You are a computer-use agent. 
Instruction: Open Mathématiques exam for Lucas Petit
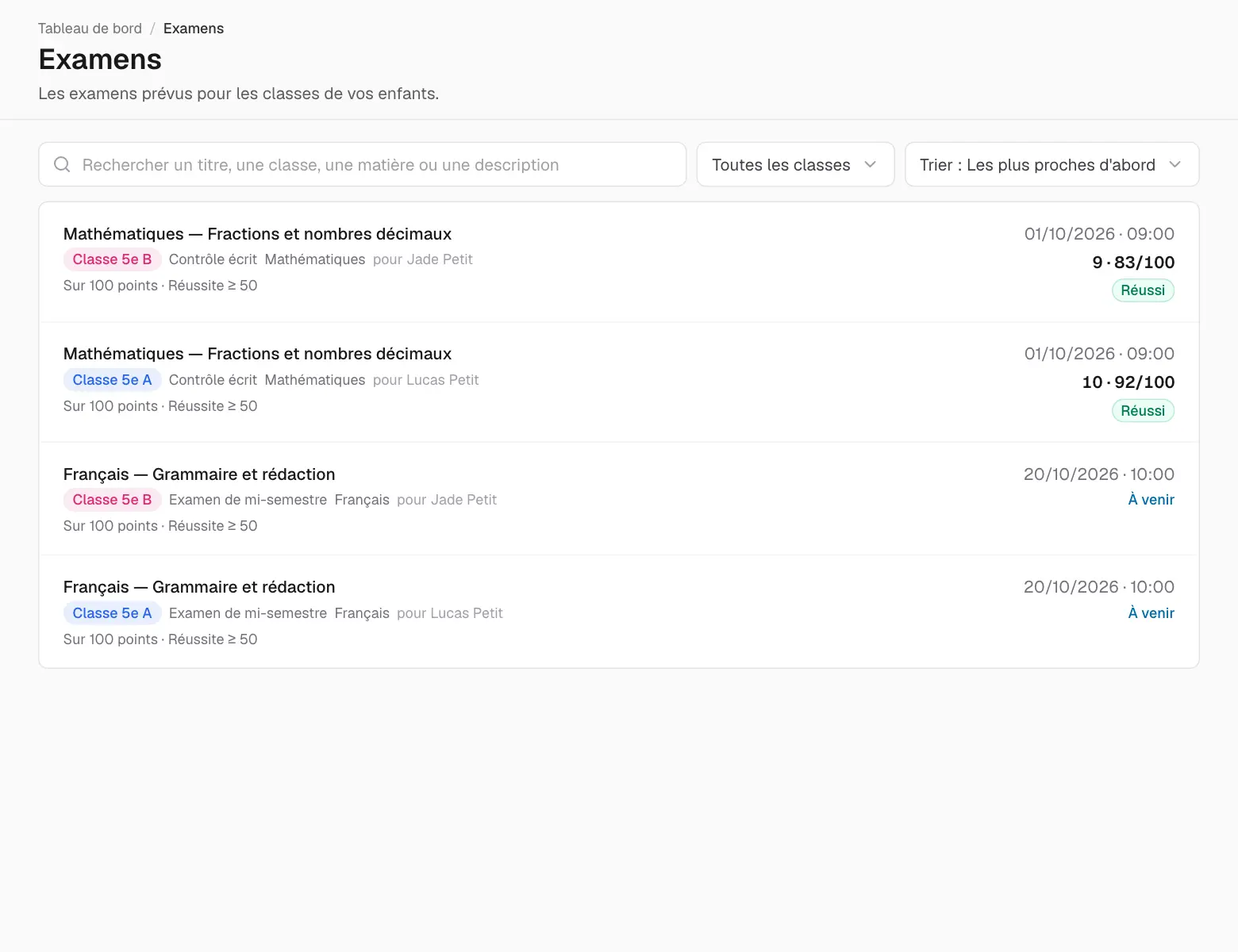619,382
